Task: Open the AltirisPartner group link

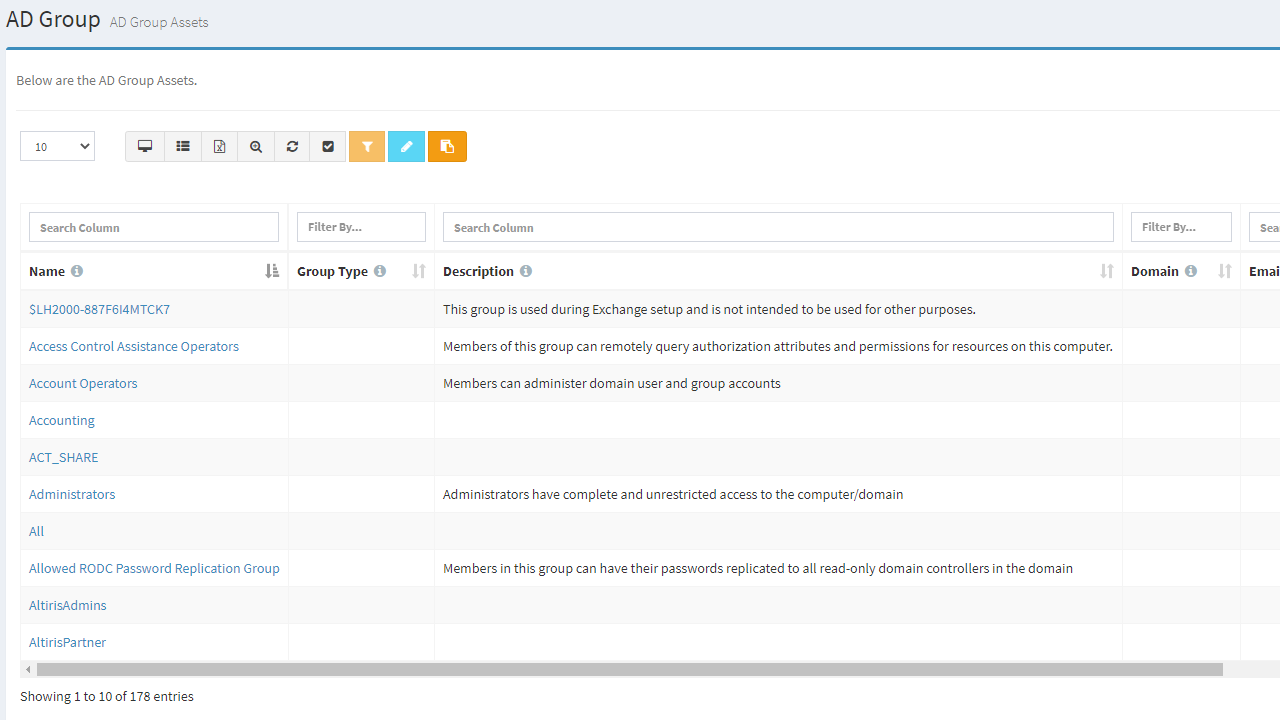Action: [67, 642]
